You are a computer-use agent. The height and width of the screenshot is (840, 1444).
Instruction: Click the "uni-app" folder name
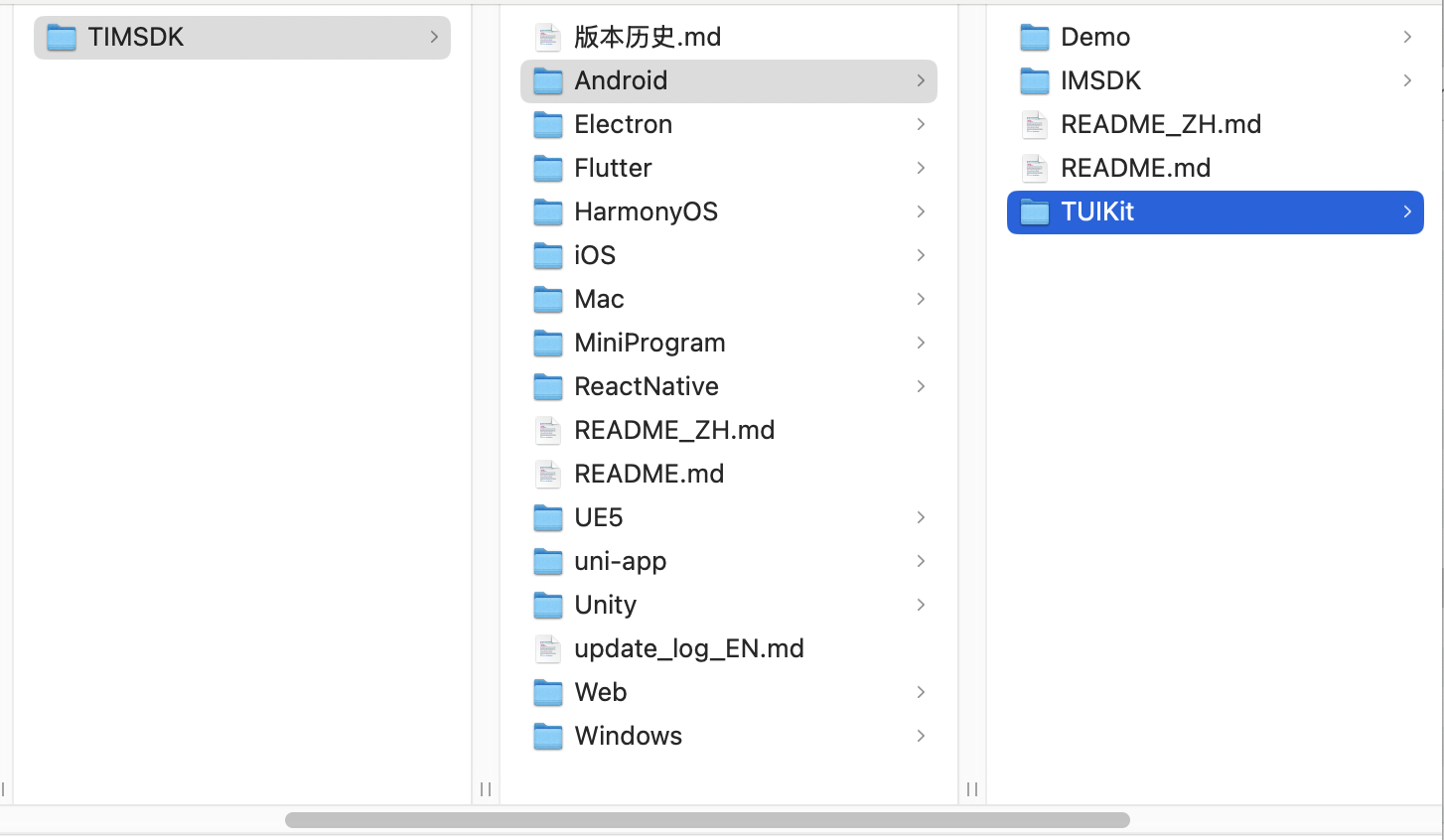pyautogui.click(x=621, y=561)
